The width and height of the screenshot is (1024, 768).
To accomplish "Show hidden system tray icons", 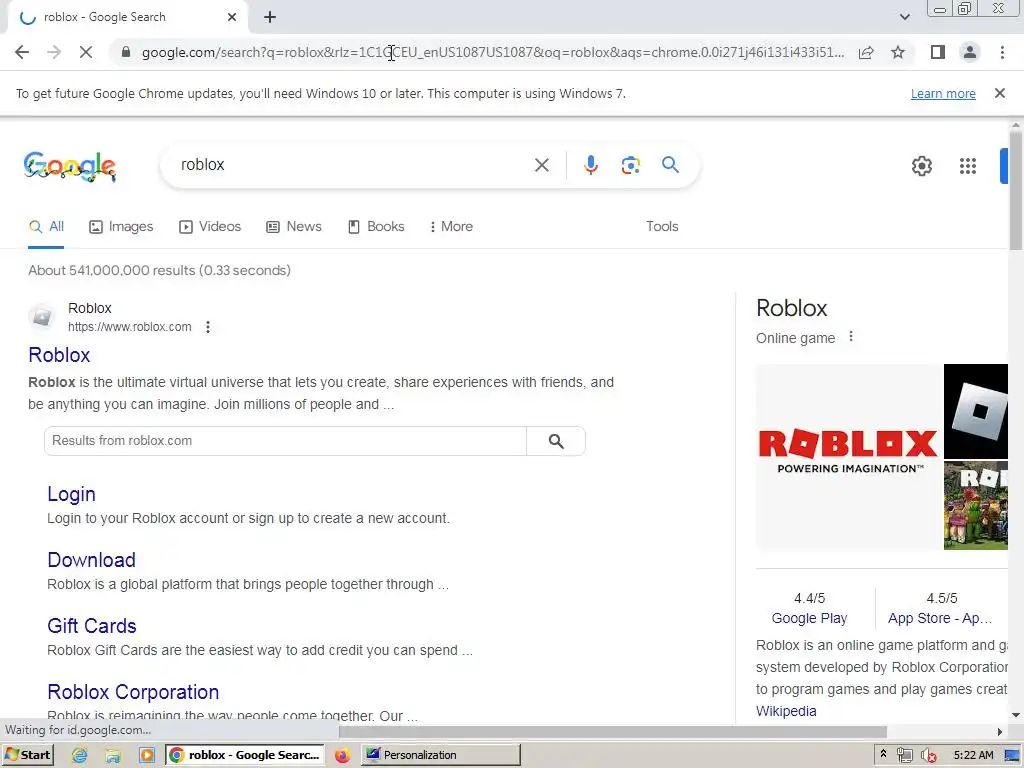I will click(x=883, y=754).
